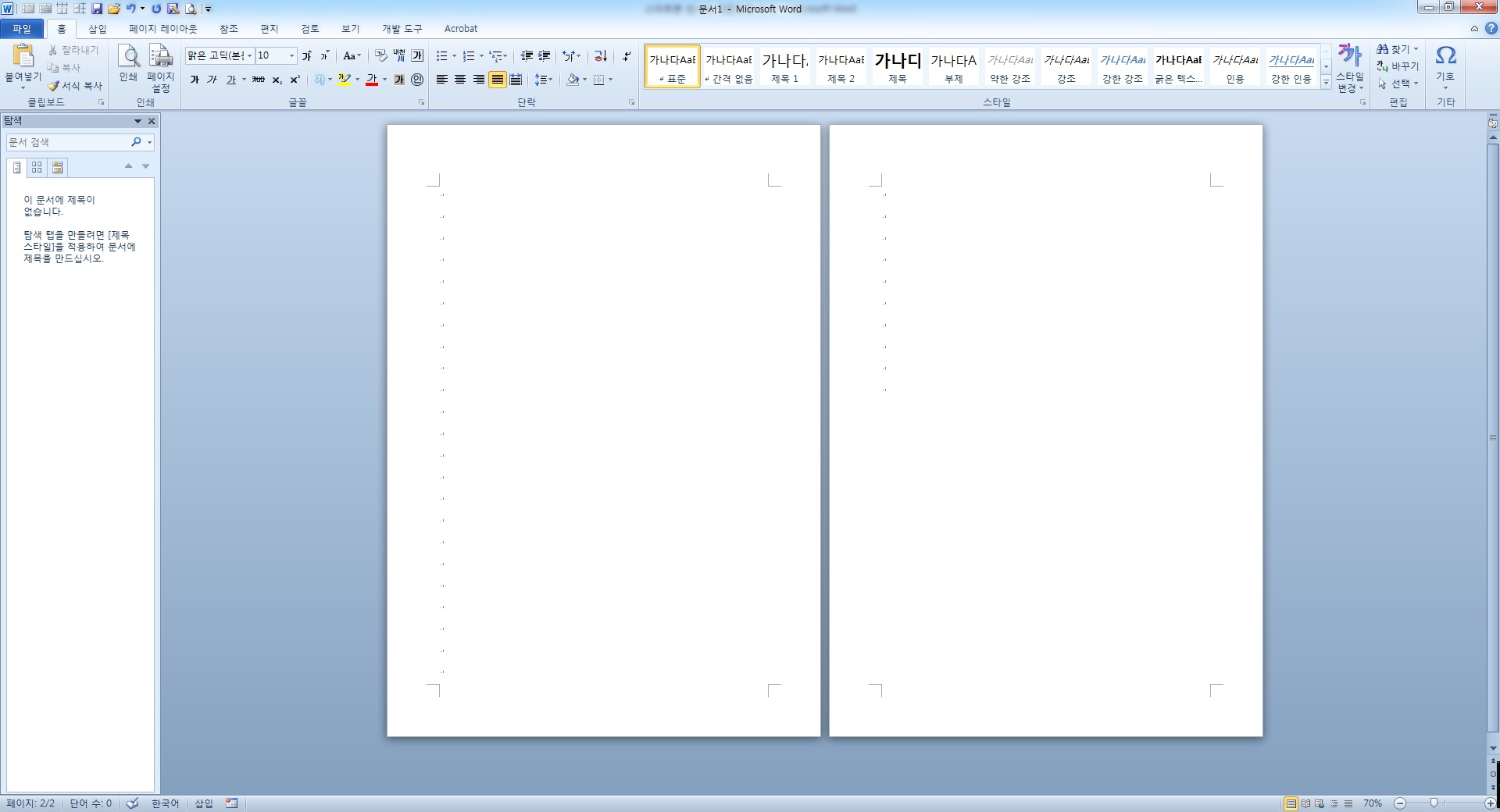This screenshot has height=812, width=1500.
Task: Switch to Print Layout view in status bar
Action: 1291,803
